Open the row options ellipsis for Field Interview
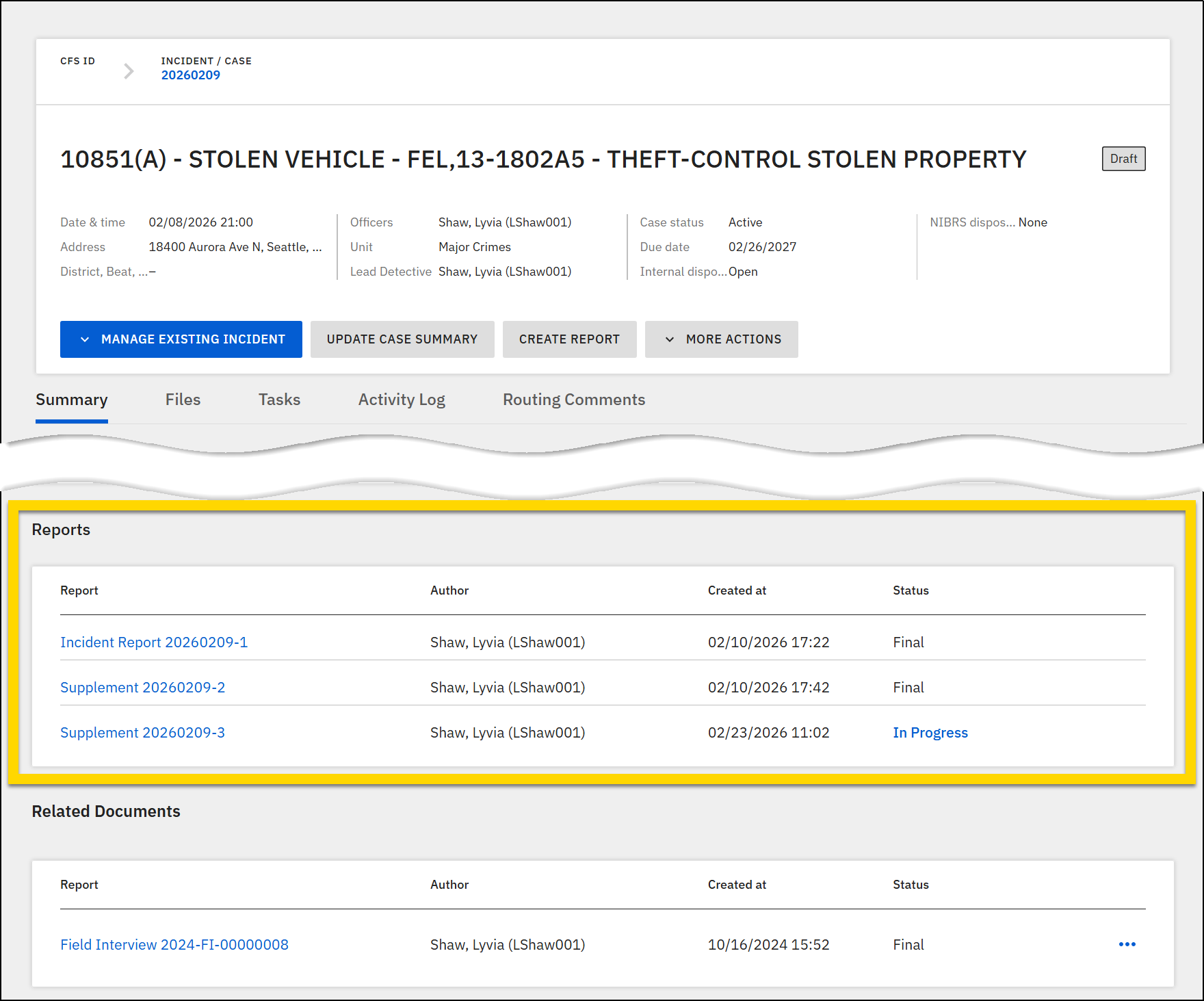 click(x=1126, y=944)
